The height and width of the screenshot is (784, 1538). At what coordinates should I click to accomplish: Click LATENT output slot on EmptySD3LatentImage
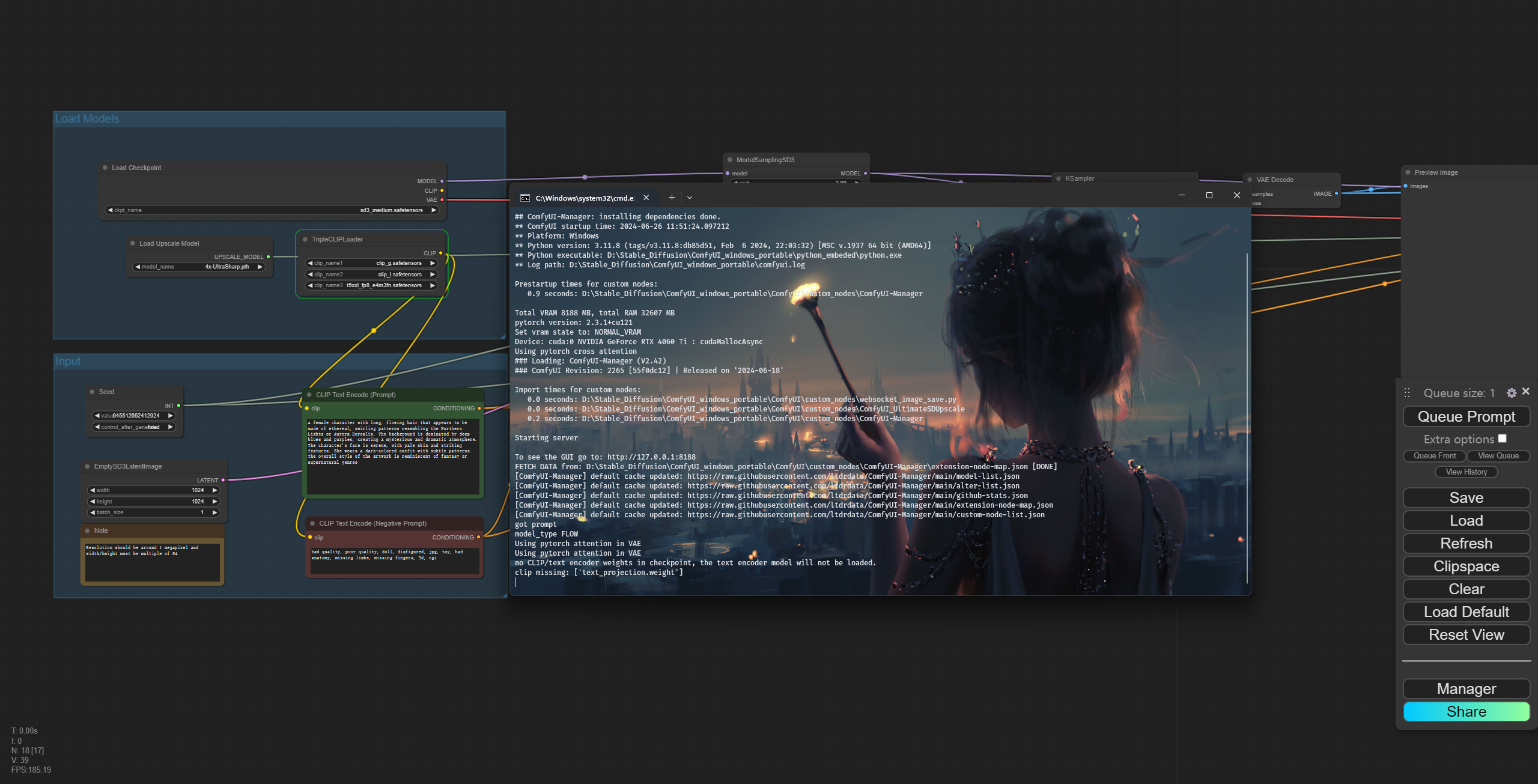223,480
